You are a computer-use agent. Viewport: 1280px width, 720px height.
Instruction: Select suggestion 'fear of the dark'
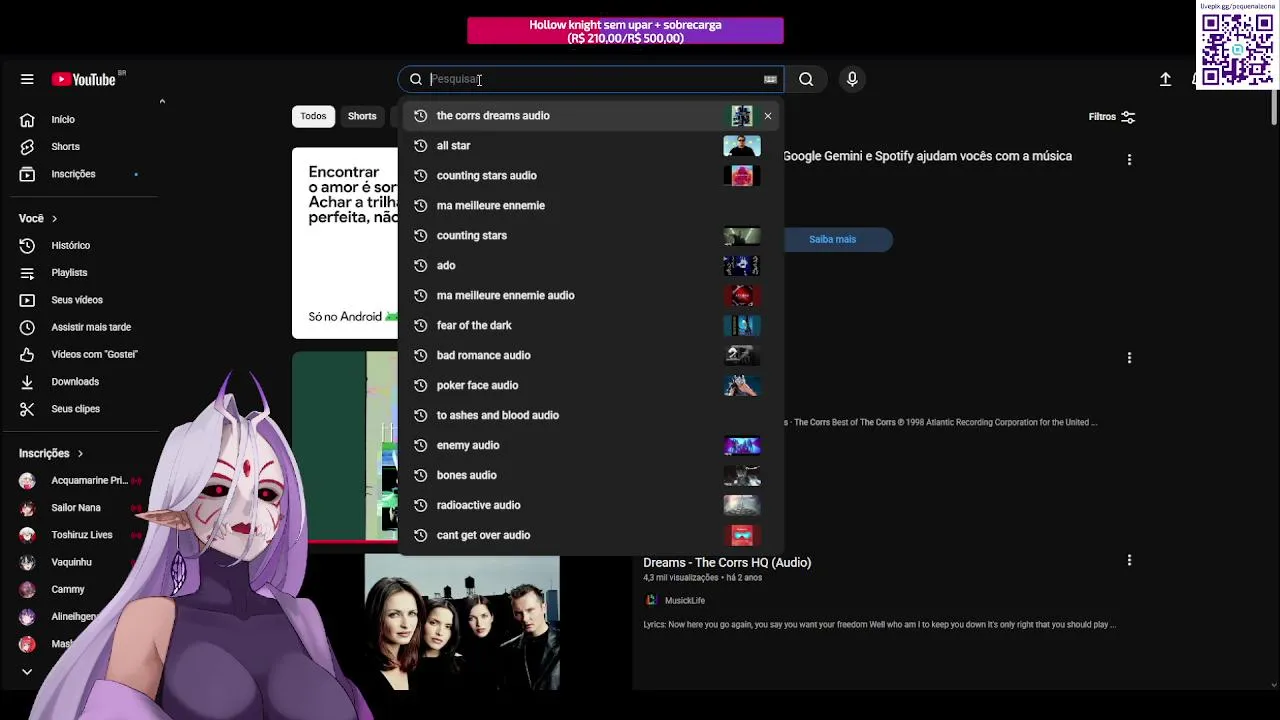[x=590, y=325]
